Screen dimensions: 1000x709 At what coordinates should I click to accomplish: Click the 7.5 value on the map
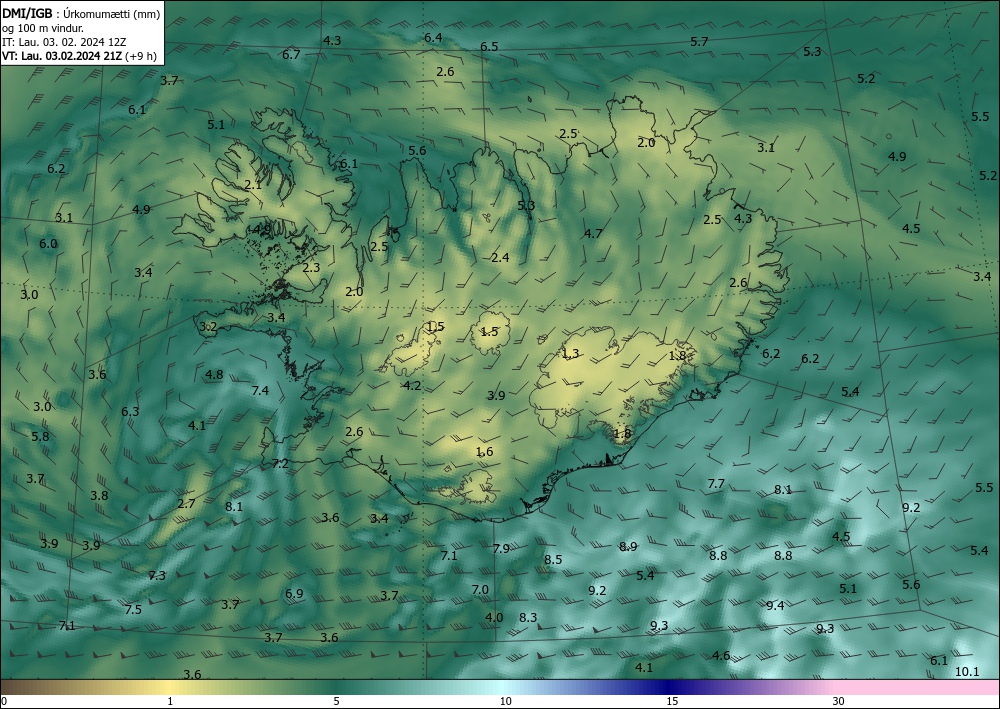133,610
